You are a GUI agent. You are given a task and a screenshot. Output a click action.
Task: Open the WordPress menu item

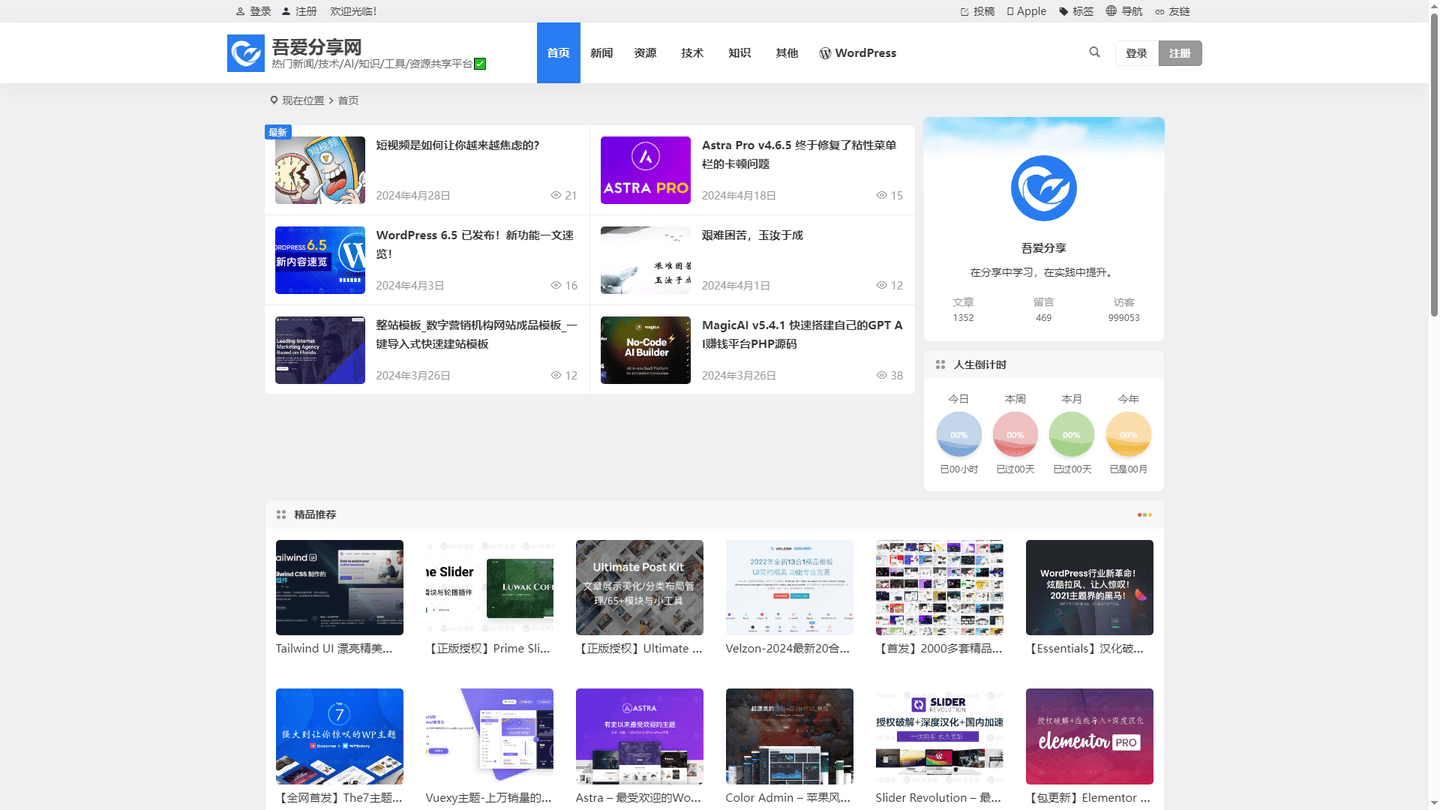(857, 53)
